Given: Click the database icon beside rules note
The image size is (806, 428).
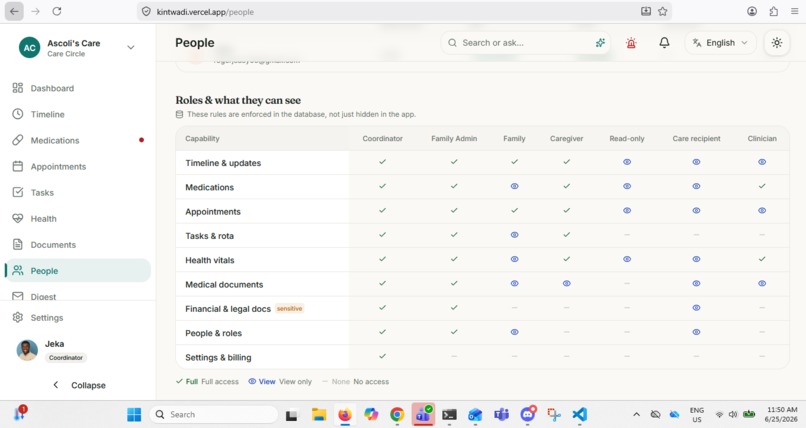Looking at the screenshot, I should (179, 114).
